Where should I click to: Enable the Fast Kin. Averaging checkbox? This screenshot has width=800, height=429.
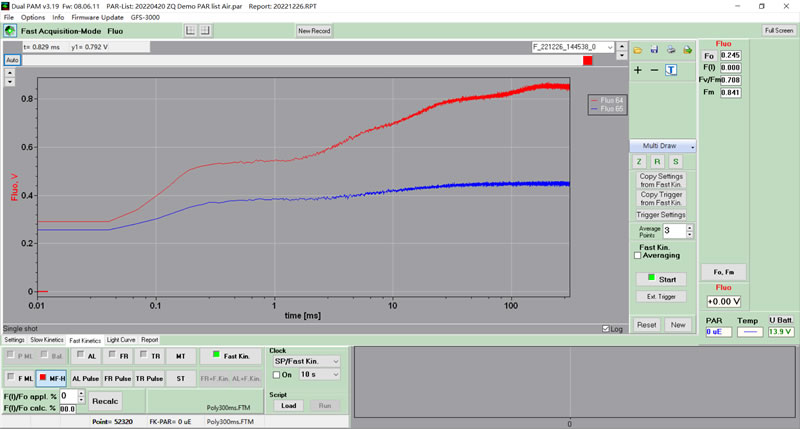click(x=639, y=255)
